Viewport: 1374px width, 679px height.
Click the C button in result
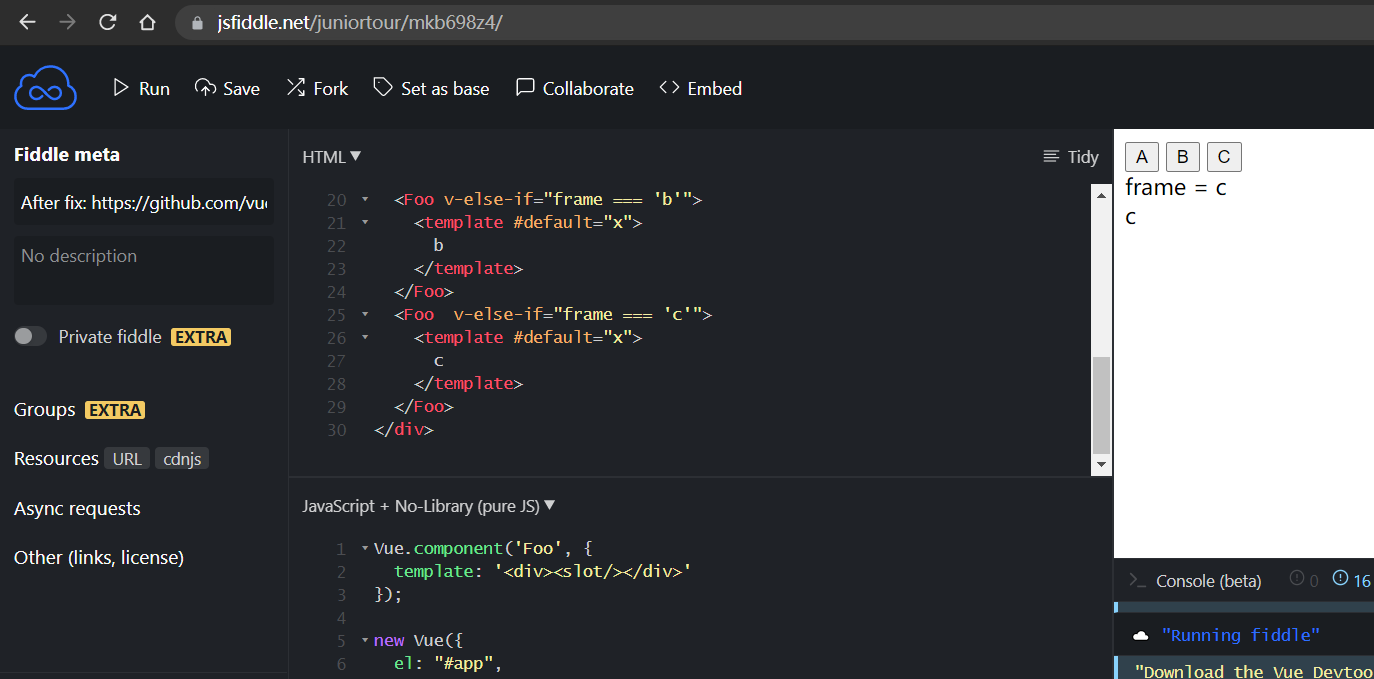(x=1223, y=157)
